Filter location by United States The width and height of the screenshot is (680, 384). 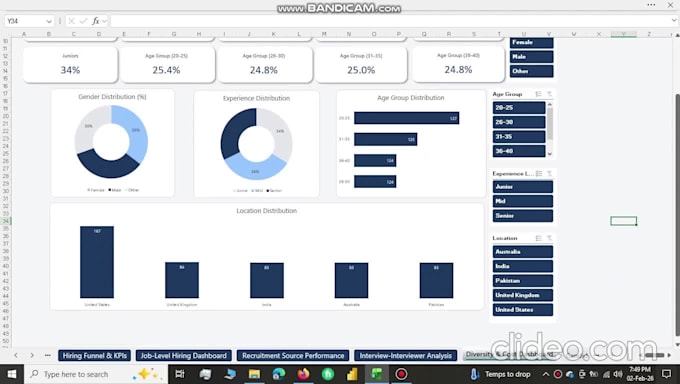click(x=523, y=310)
